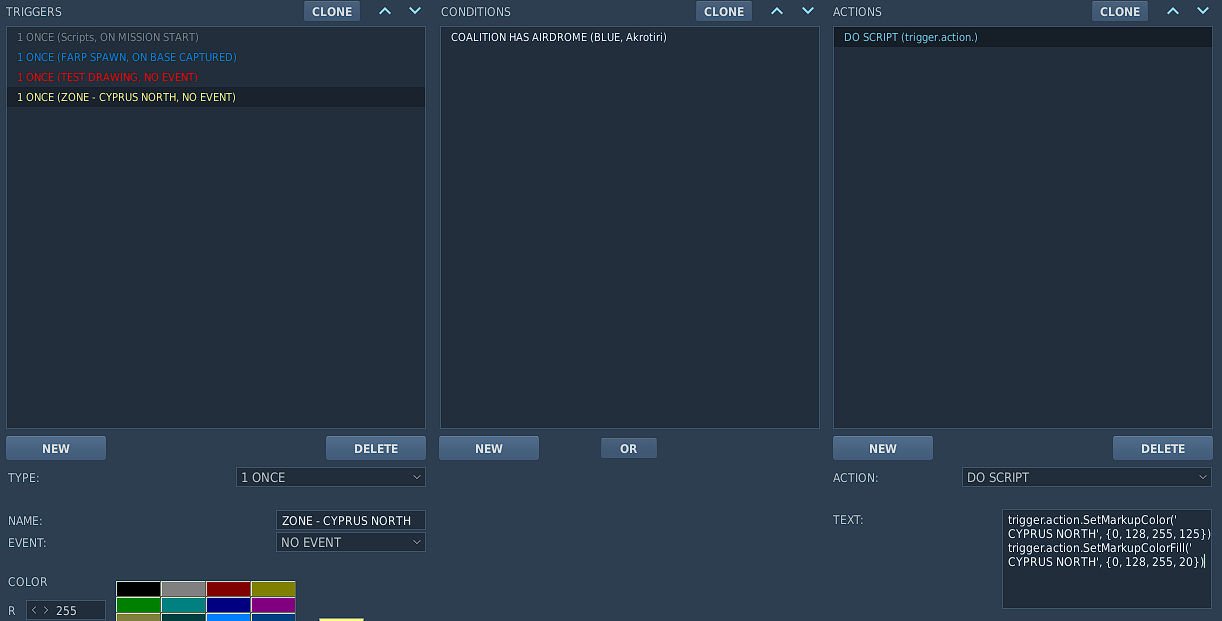The image size is (1222, 621).
Task: Add a NEW condition
Action: coord(489,448)
